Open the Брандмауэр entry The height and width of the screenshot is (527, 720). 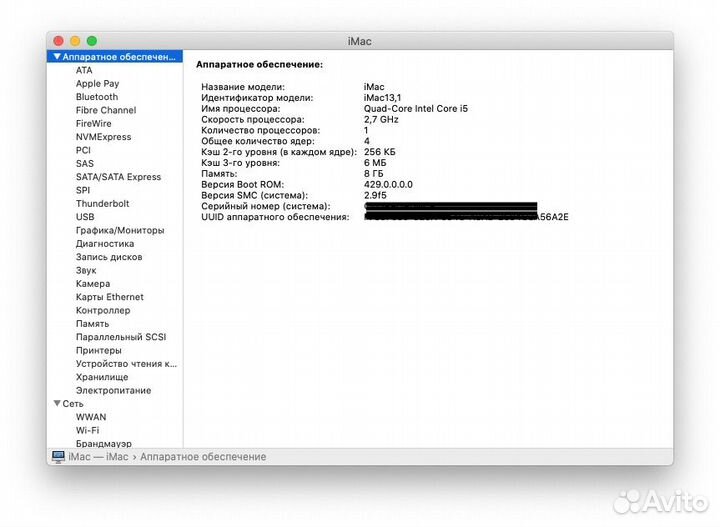click(x=104, y=443)
